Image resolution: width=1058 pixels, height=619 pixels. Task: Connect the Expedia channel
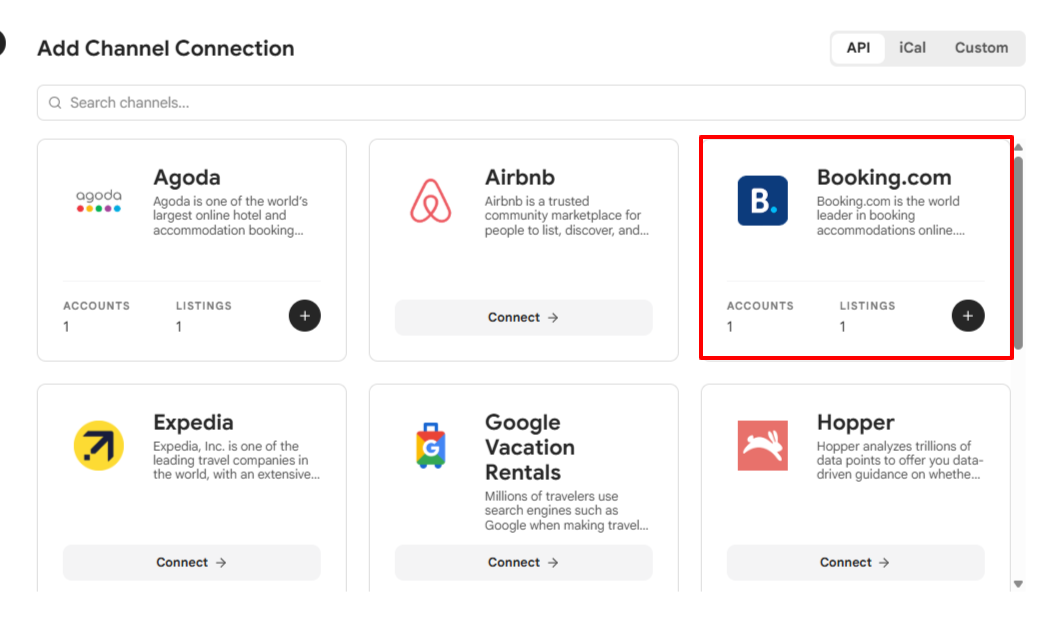[x=192, y=562]
